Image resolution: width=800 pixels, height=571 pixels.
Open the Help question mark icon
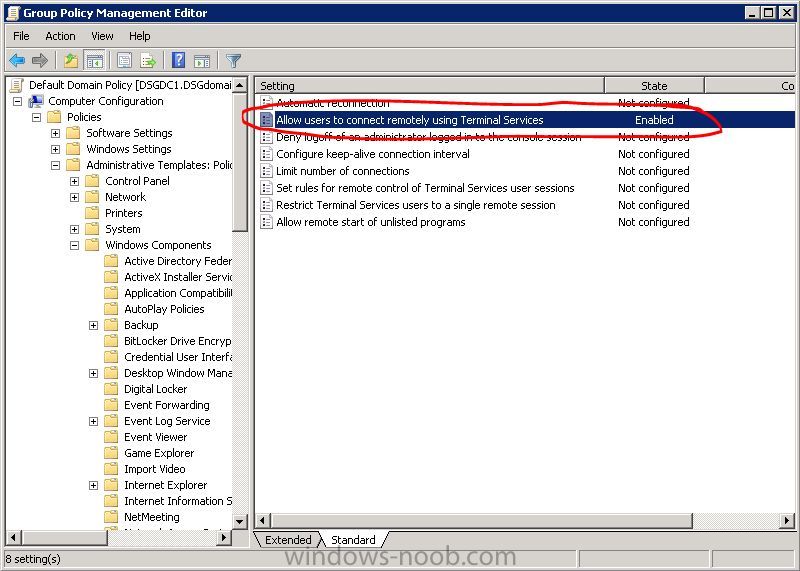178,60
